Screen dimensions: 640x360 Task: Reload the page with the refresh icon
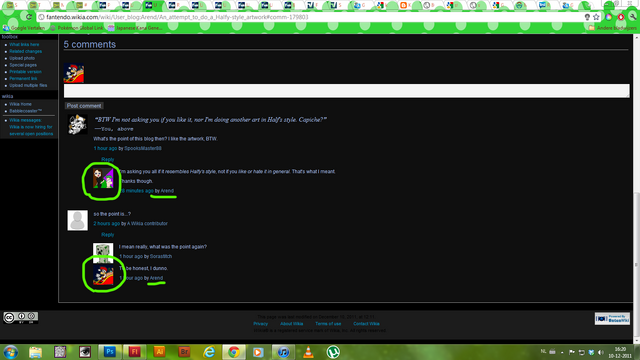coord(29,17)
